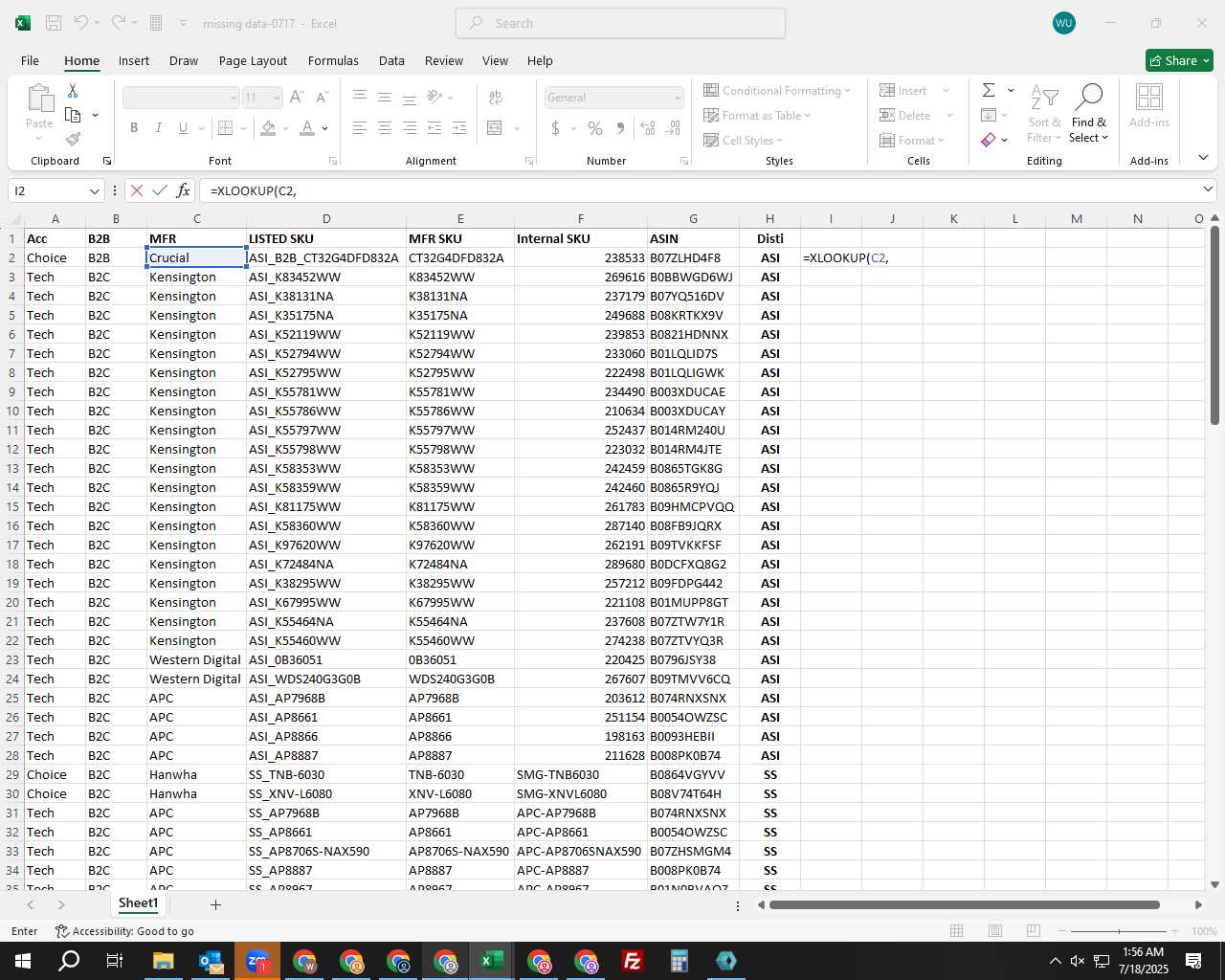The image size is (1225, 980).
Task: Click Accessibility: Good to go status
Action: click(124, 931)
